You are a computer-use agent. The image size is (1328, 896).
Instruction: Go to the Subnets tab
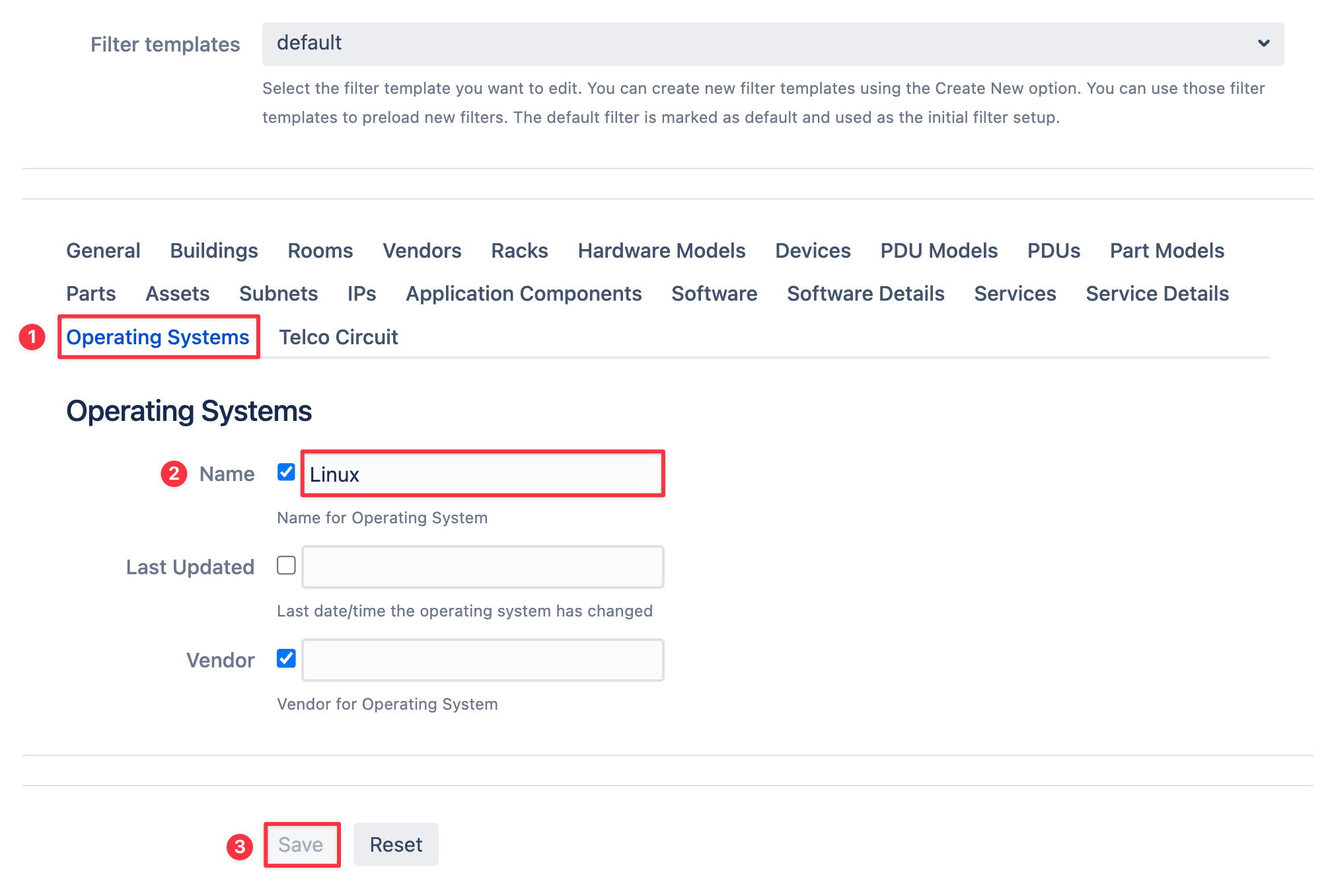(x=278, y=293)
